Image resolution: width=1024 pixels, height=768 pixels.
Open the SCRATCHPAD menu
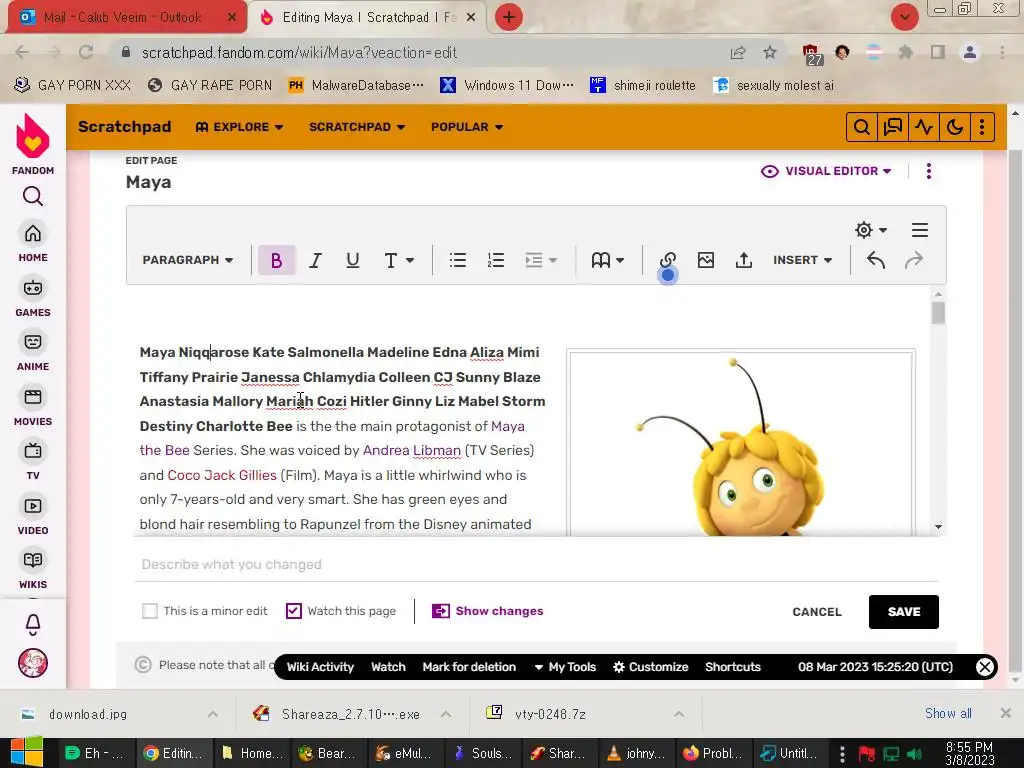357,127
